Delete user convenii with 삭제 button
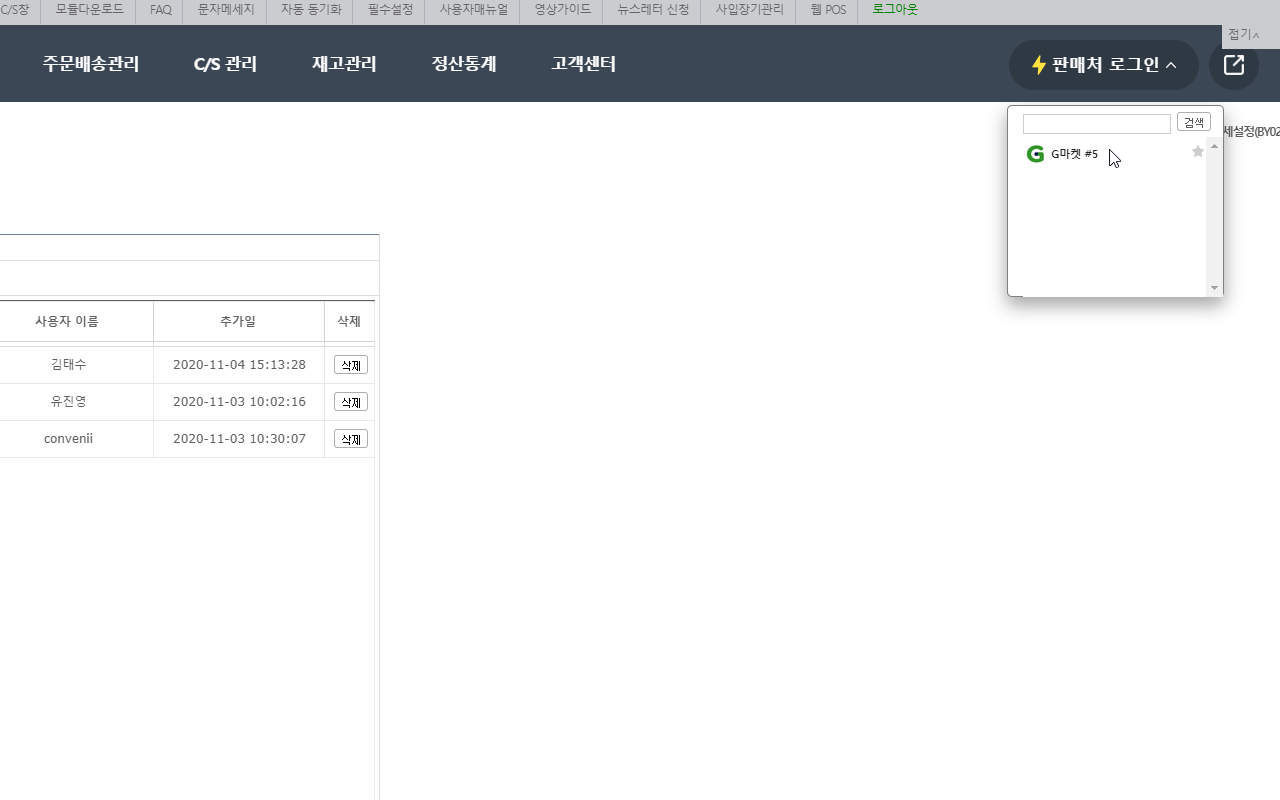 (351, 439)
